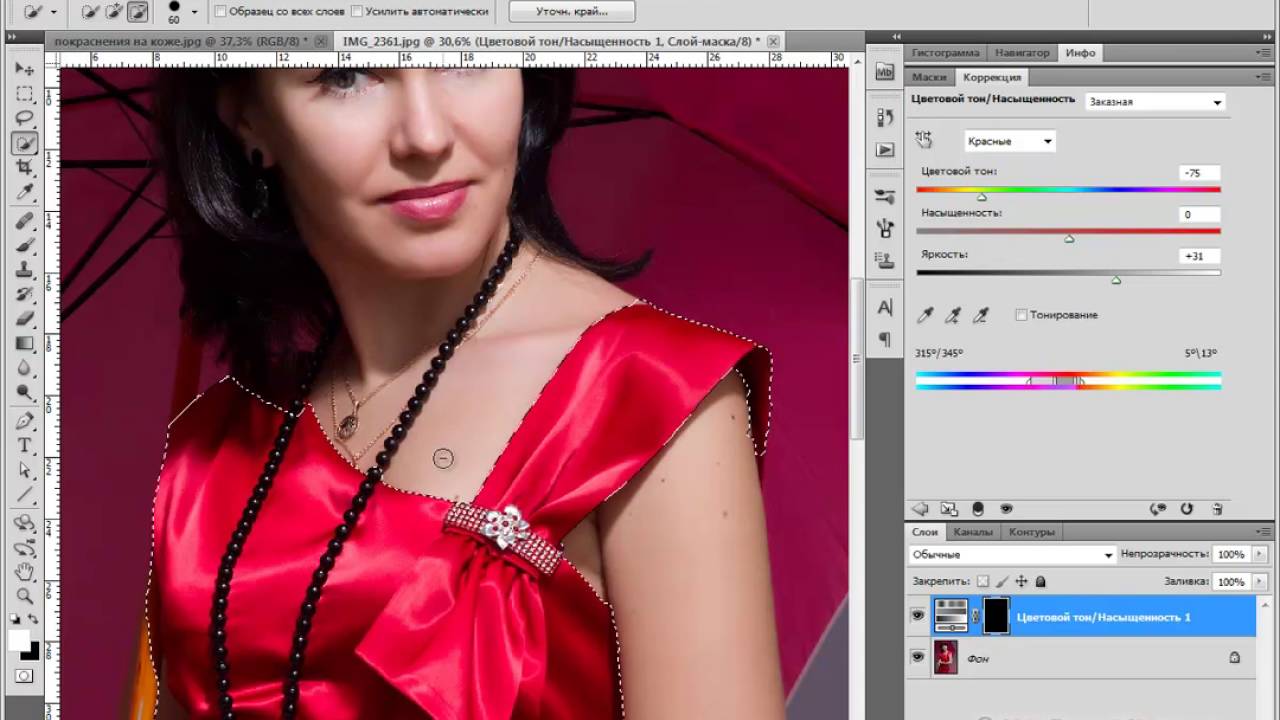Select the History Brush tool
The height and width of the screenshot is (720, 1280).
(x=25, y=295)
